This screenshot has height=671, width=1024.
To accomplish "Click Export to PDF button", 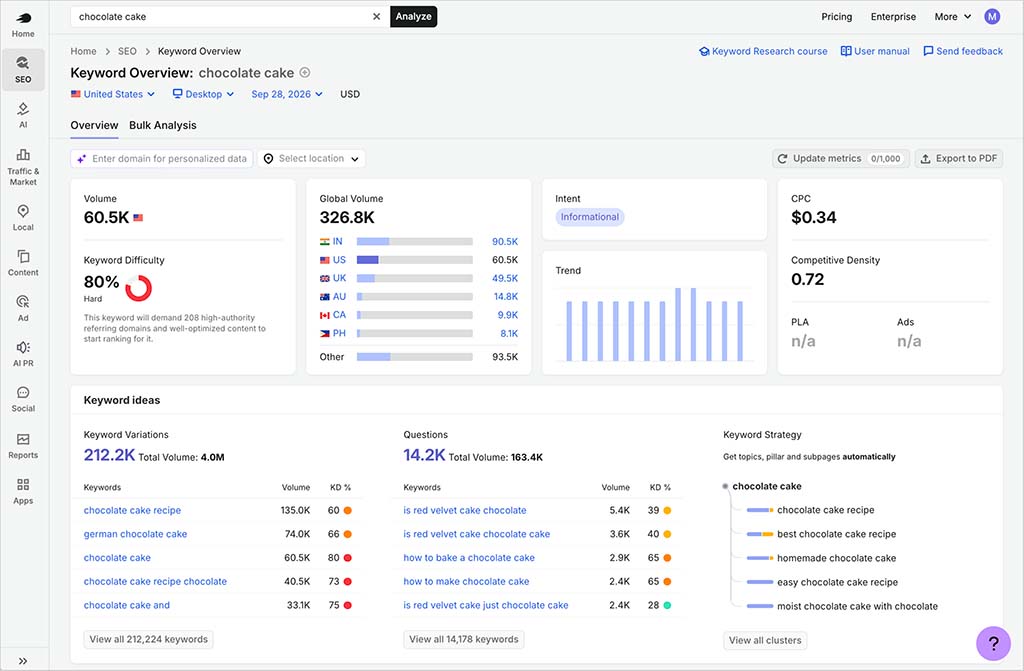I will click(x=959, y=158).
